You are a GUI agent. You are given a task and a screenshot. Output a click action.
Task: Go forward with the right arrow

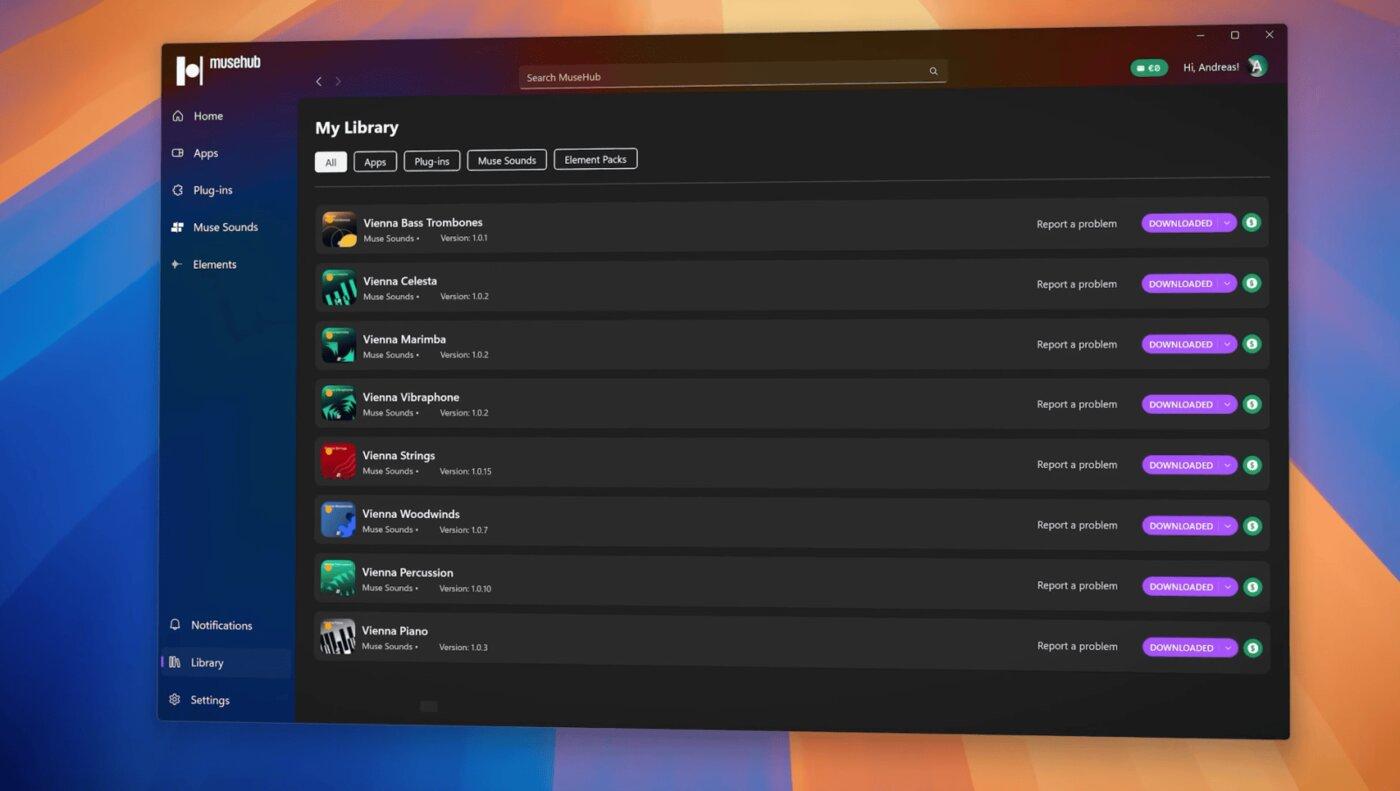click(x=338, y=81)
